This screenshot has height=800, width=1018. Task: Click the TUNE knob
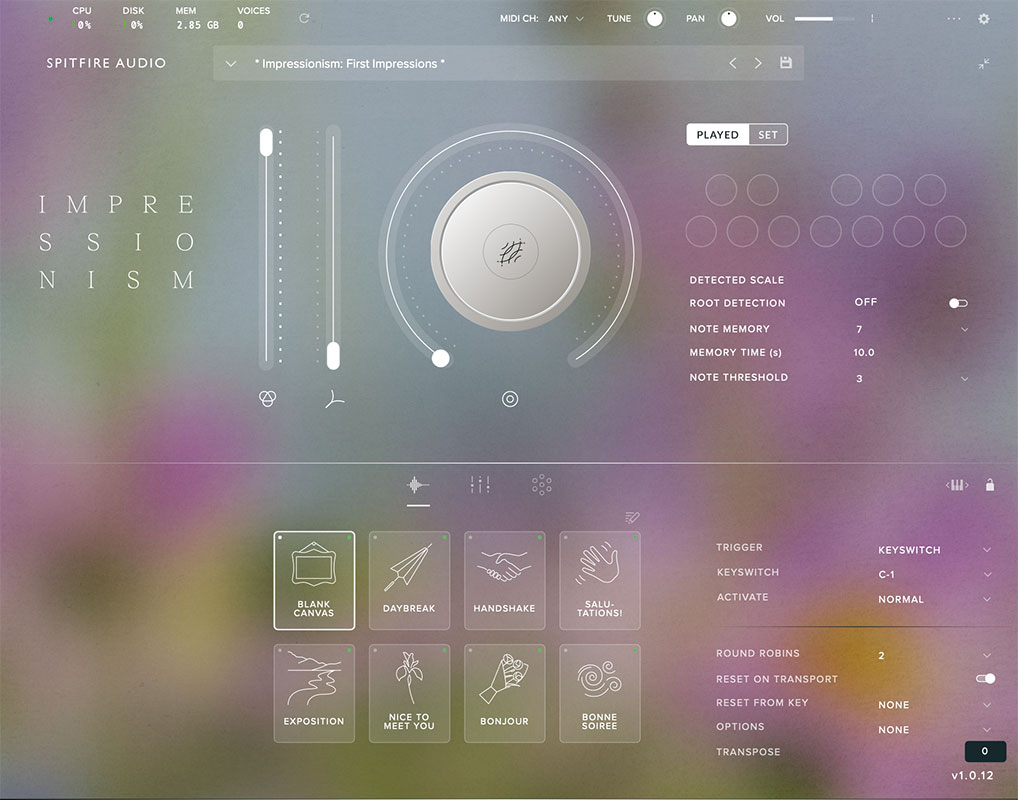coord(654,19)
